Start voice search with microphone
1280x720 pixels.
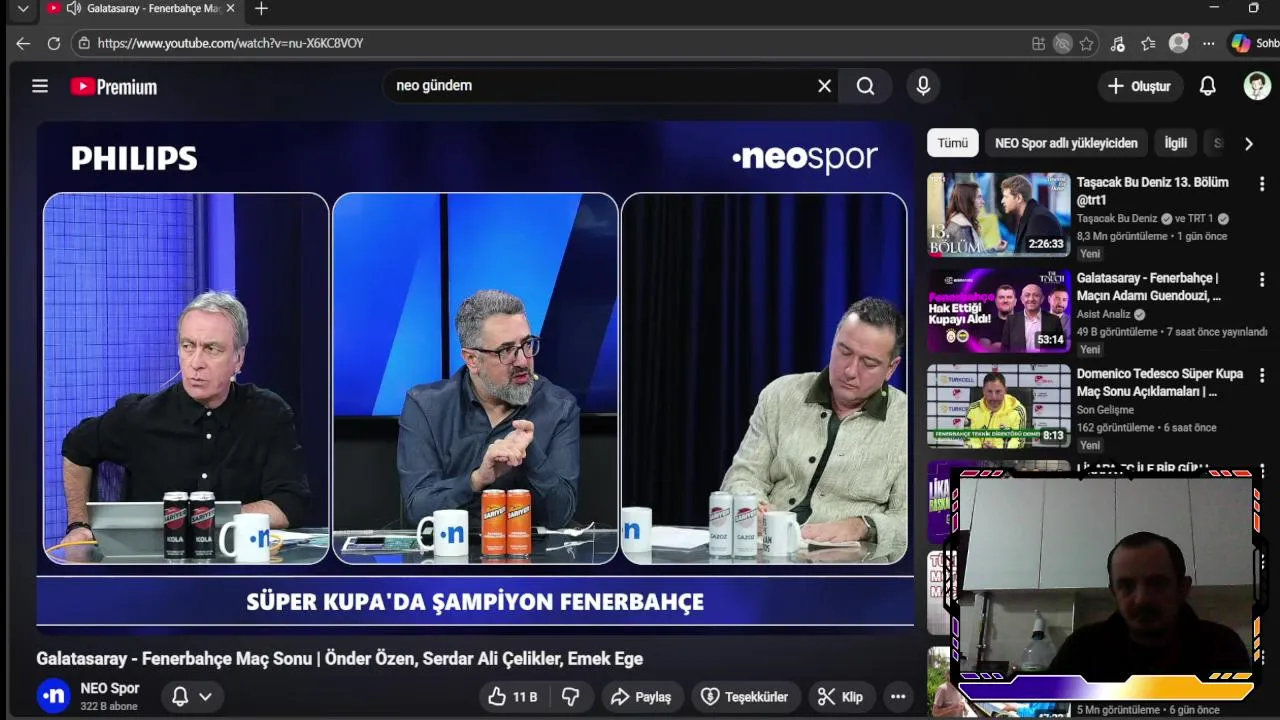(x=923, y=86)
